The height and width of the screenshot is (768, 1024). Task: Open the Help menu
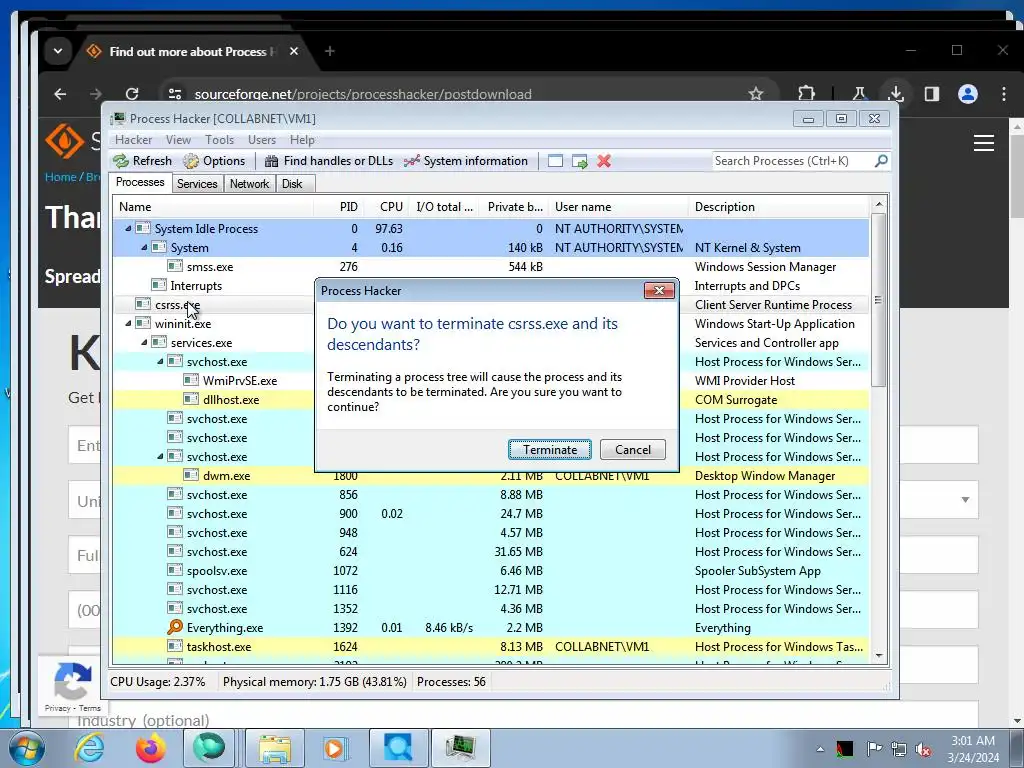[x=302, y=140]
